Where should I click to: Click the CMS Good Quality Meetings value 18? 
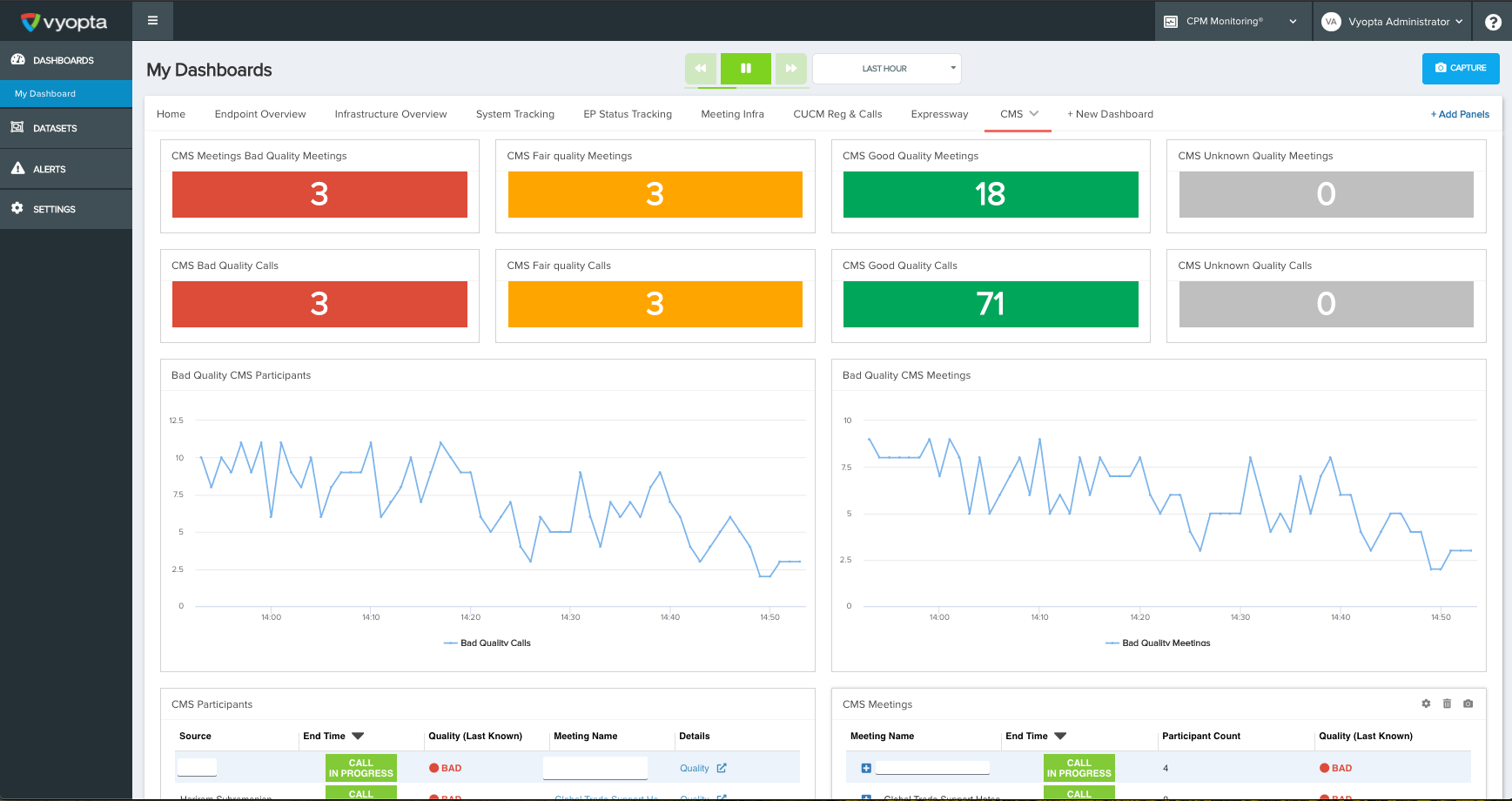tap(991, 194)
